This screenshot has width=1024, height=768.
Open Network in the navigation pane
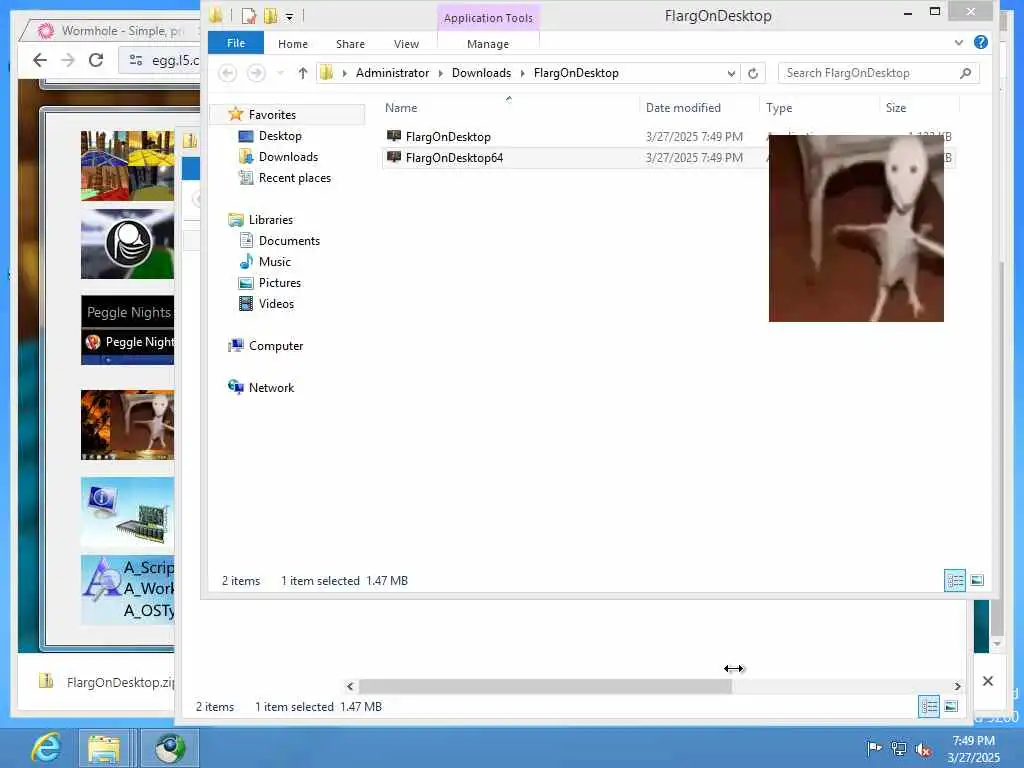tap(271, 388)
